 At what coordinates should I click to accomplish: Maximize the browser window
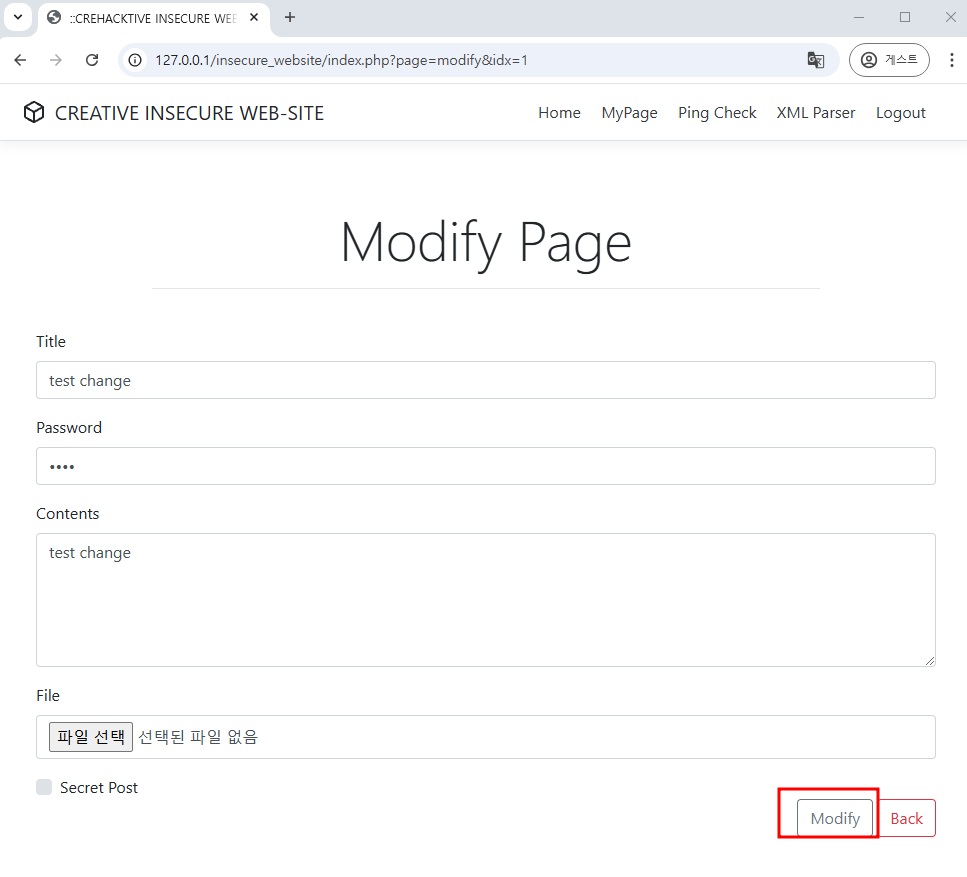(905, 17)
